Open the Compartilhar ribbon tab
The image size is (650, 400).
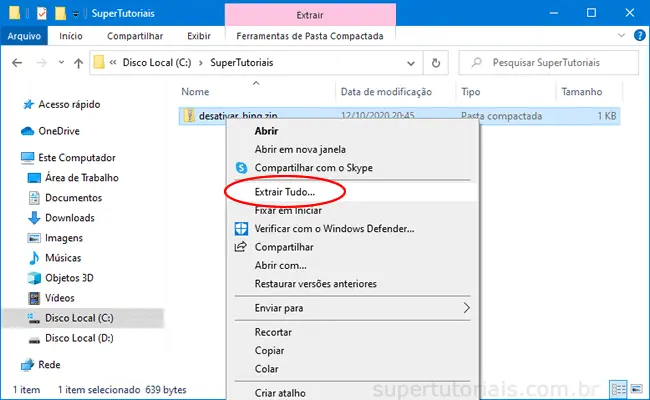coord(134,37)
